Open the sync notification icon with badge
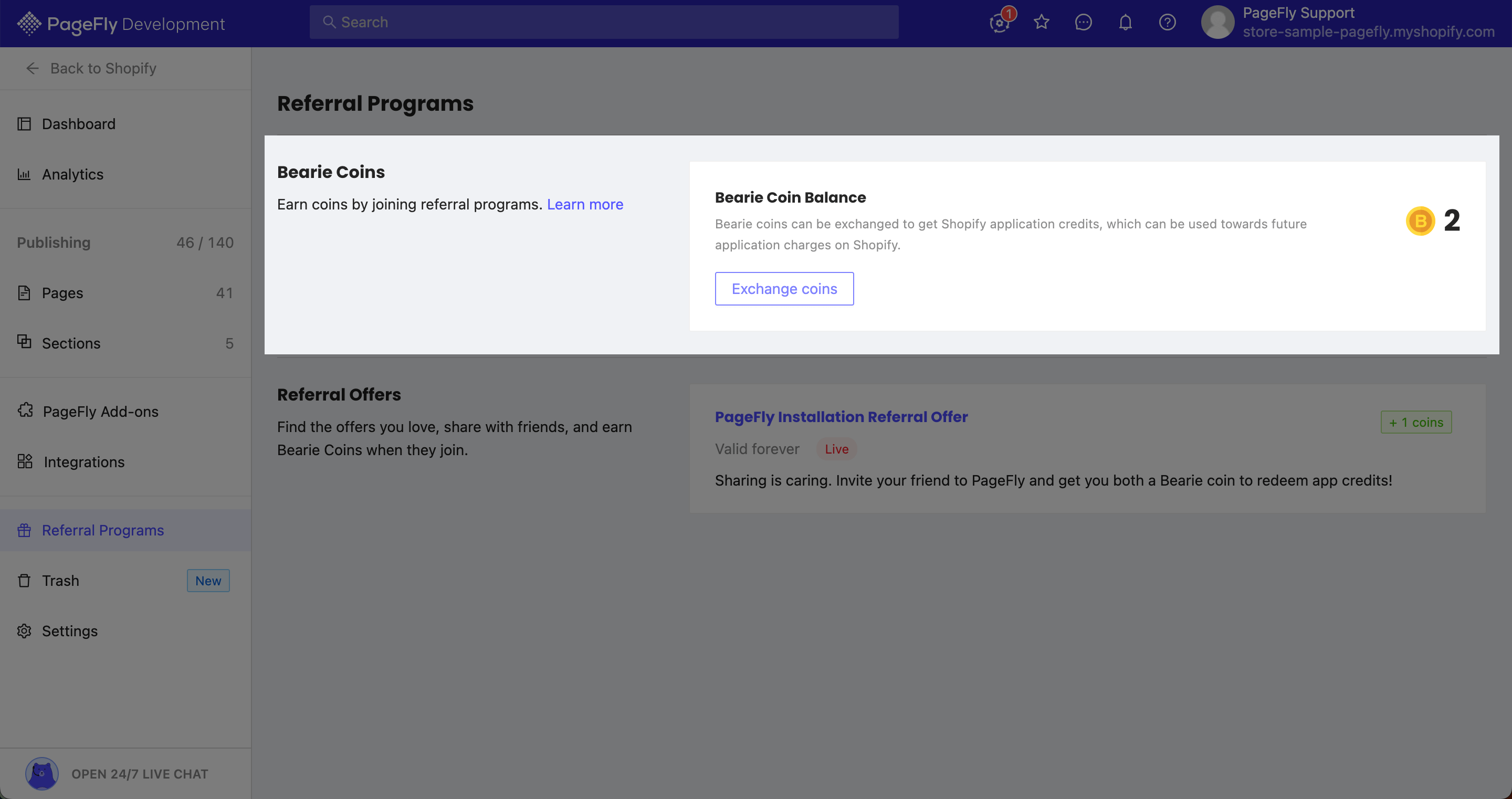The width and height of the screenshot is (1512, 799). [1000, 22]
